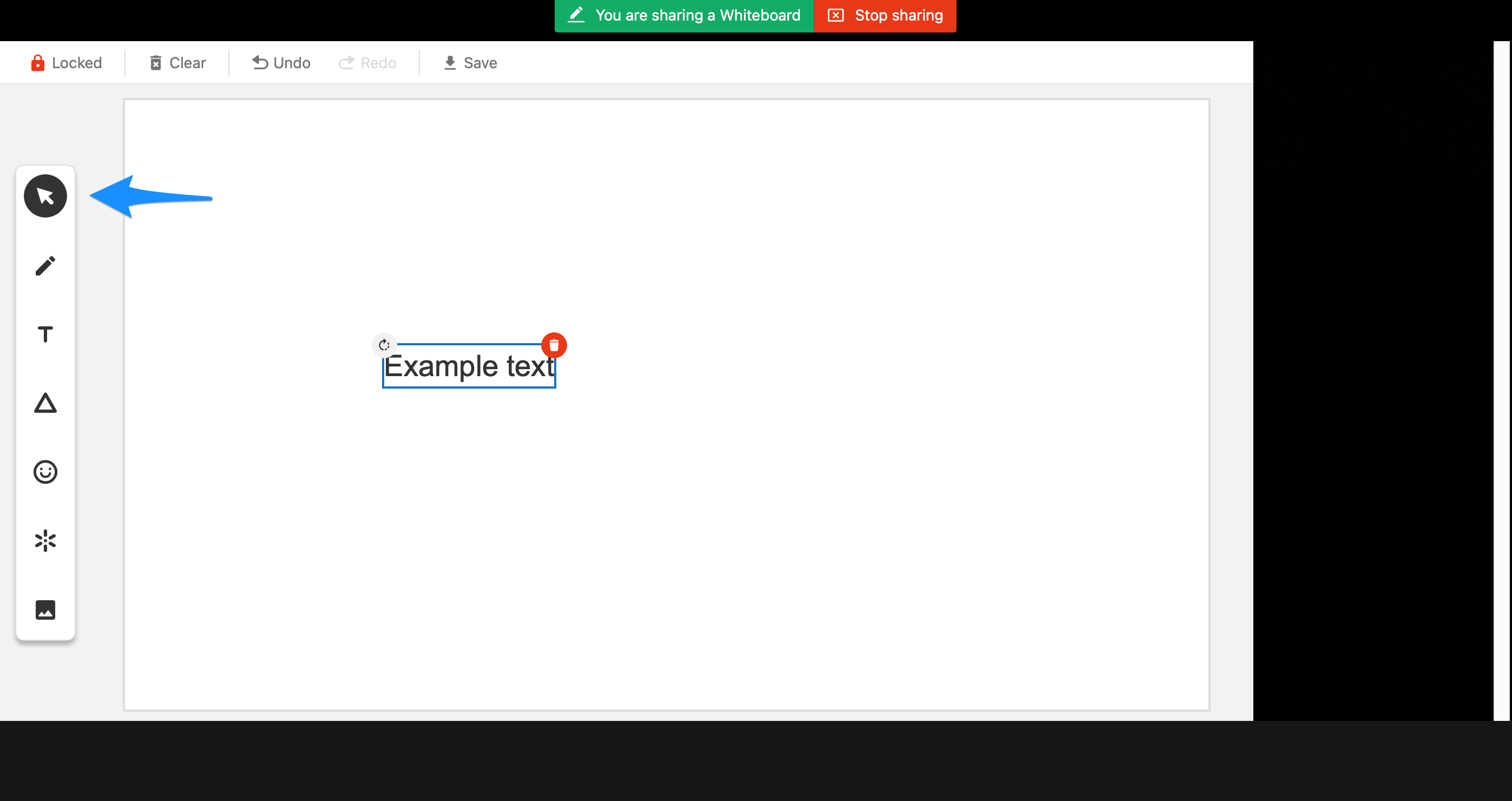Select the cursor selection tool
Screen dimensions: 1512x801
click(45, 195)
